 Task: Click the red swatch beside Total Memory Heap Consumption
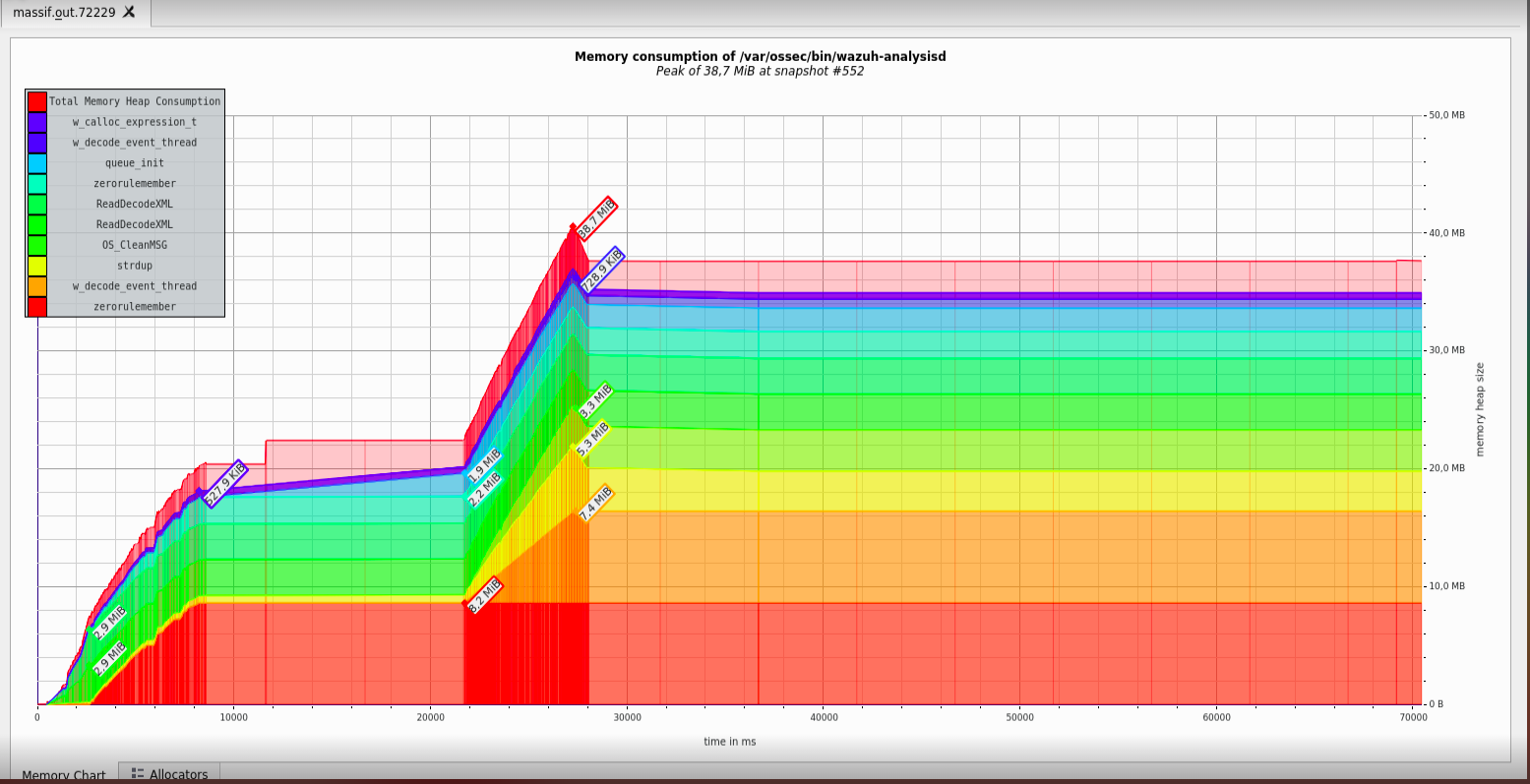(x=36, y=101)
